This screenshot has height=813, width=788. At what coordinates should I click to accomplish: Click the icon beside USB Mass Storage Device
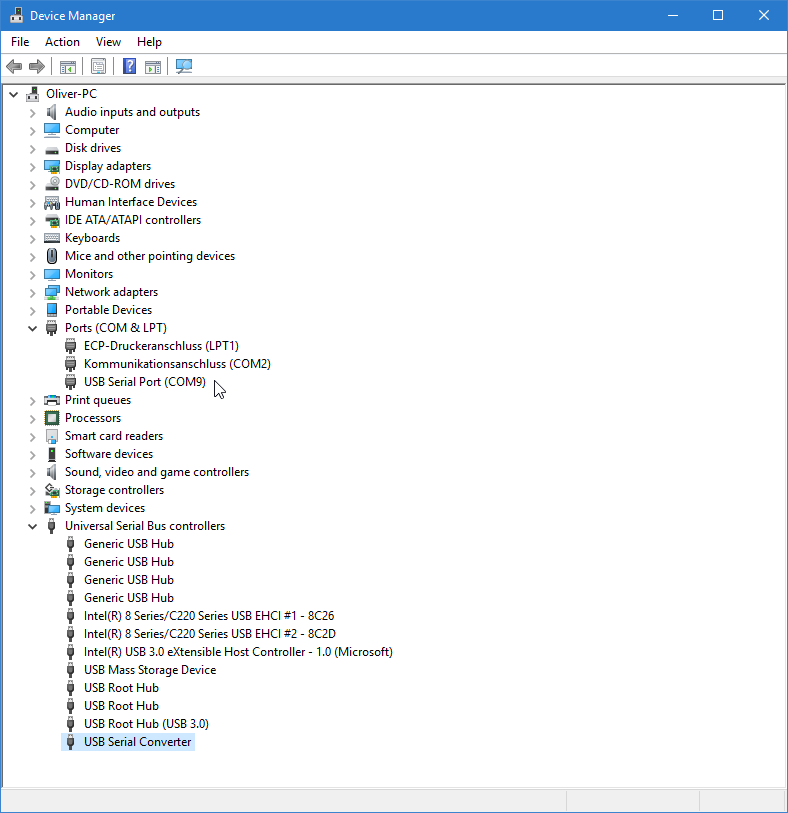point(71,670)
